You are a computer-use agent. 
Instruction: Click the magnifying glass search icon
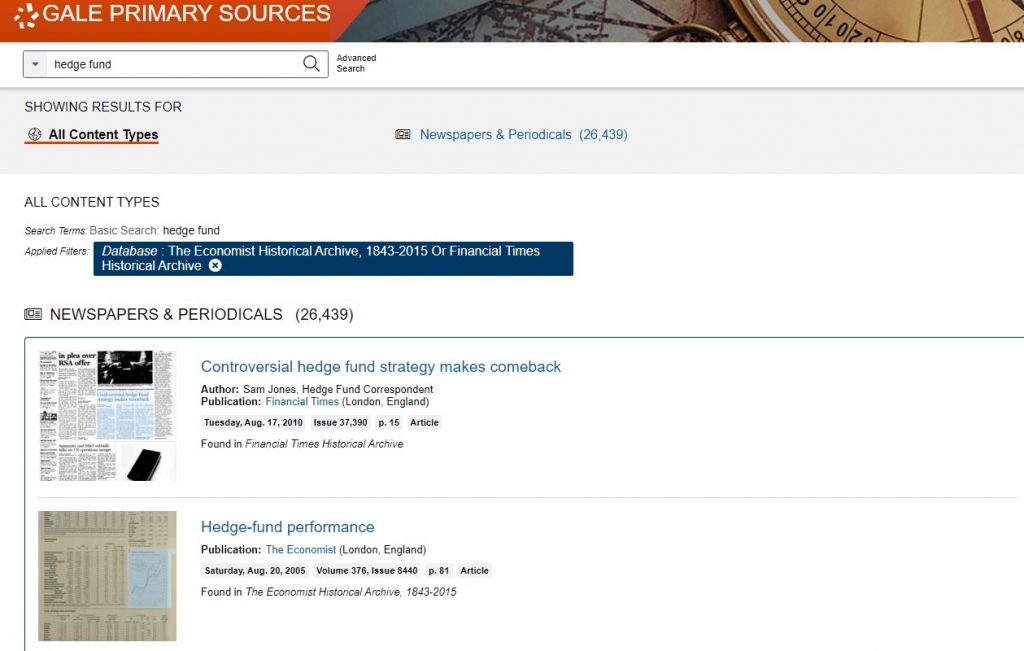click(312, 64)
